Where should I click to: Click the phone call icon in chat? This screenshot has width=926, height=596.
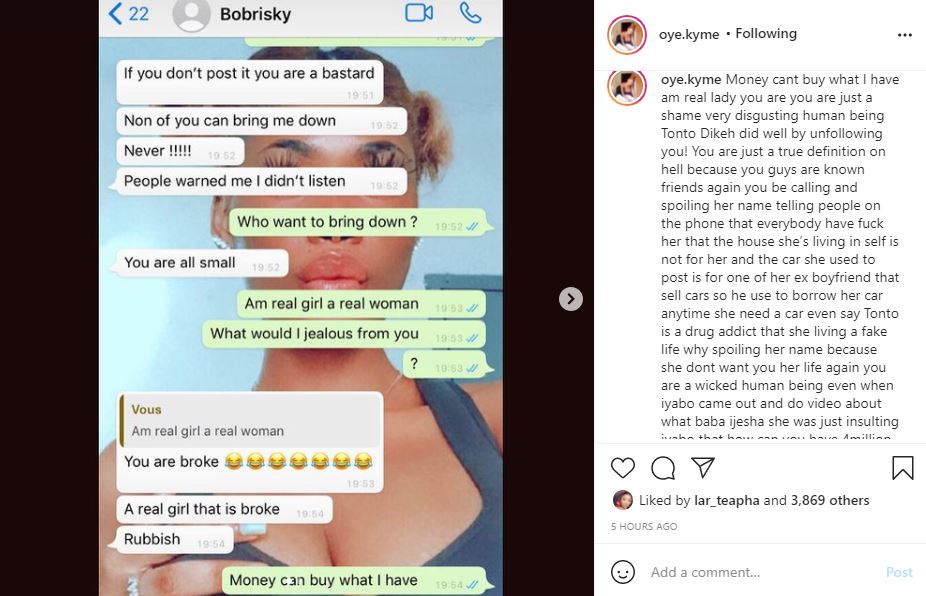click(x=470, y=13)
